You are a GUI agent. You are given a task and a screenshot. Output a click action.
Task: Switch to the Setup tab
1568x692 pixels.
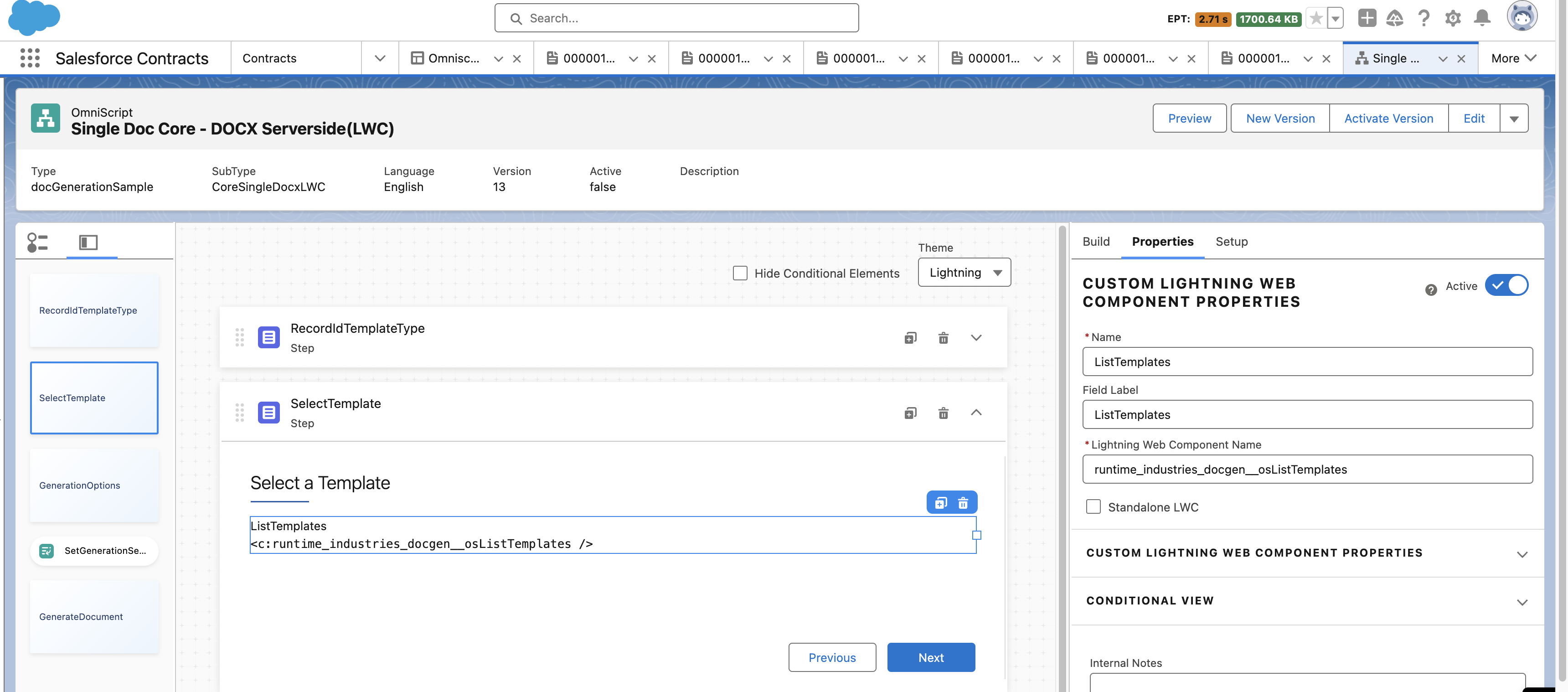pyautogui.click(x=1232, y=242)
